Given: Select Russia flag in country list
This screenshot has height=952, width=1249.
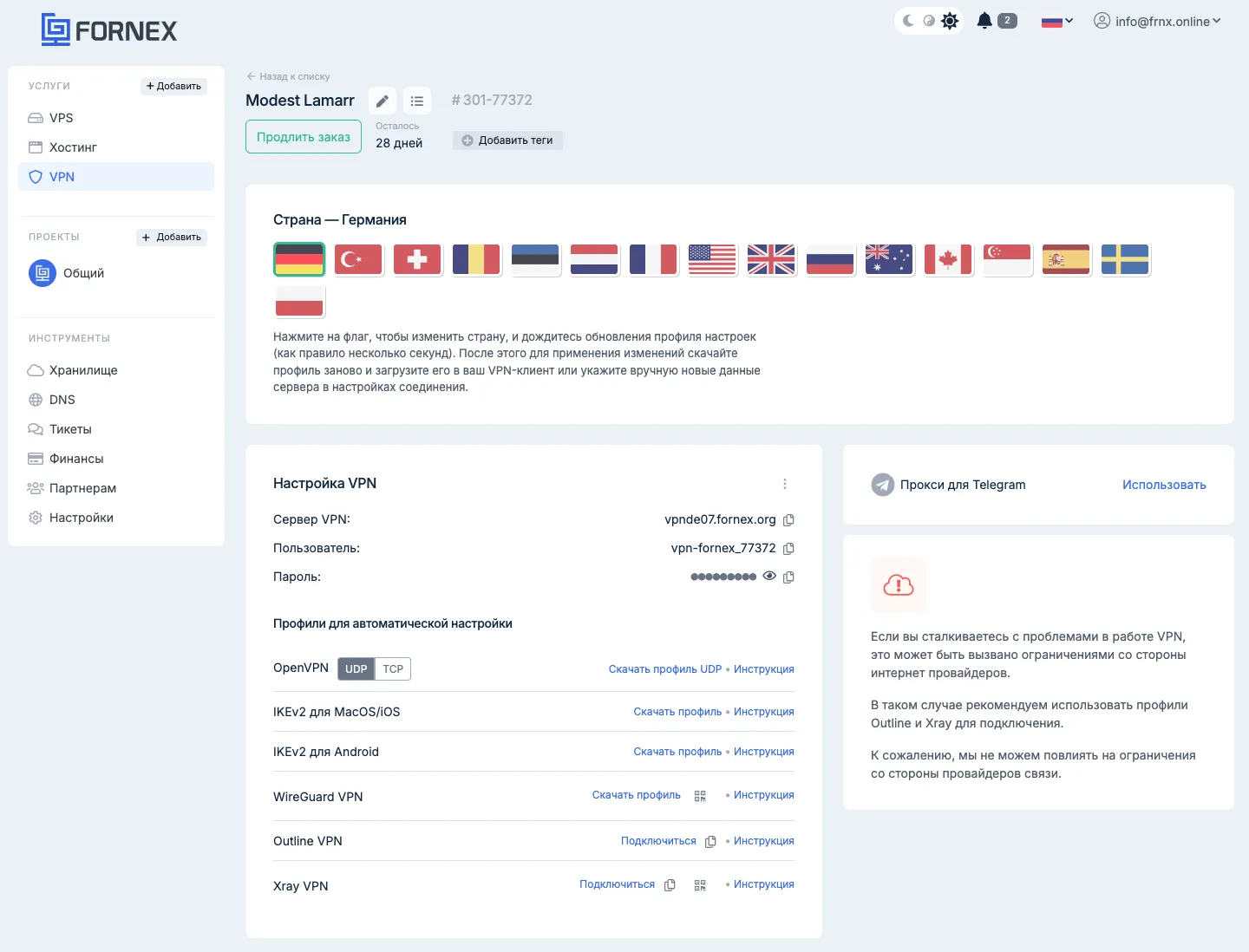Looking at the screenshot, I should [830, 259].
